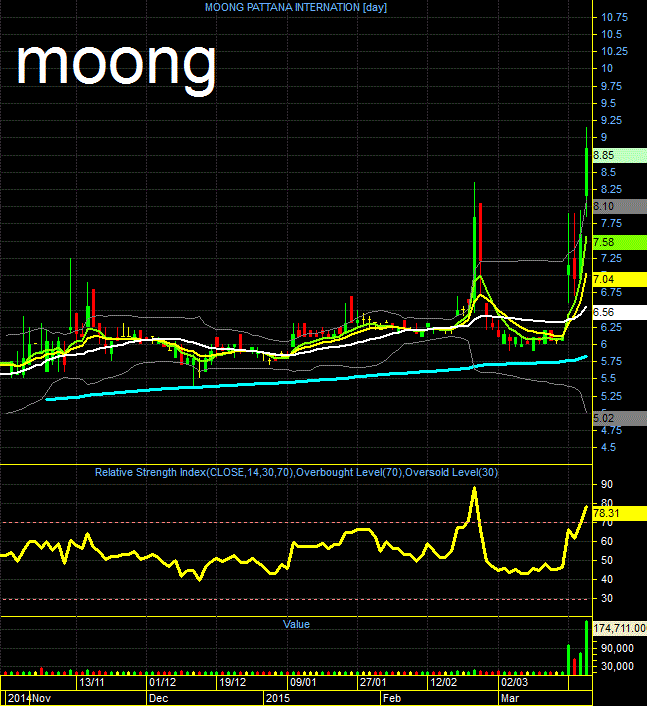Click the 12/02 date label on time axis
The width and height of the screenshot is (659, 706).
click(x=443, y=682)
